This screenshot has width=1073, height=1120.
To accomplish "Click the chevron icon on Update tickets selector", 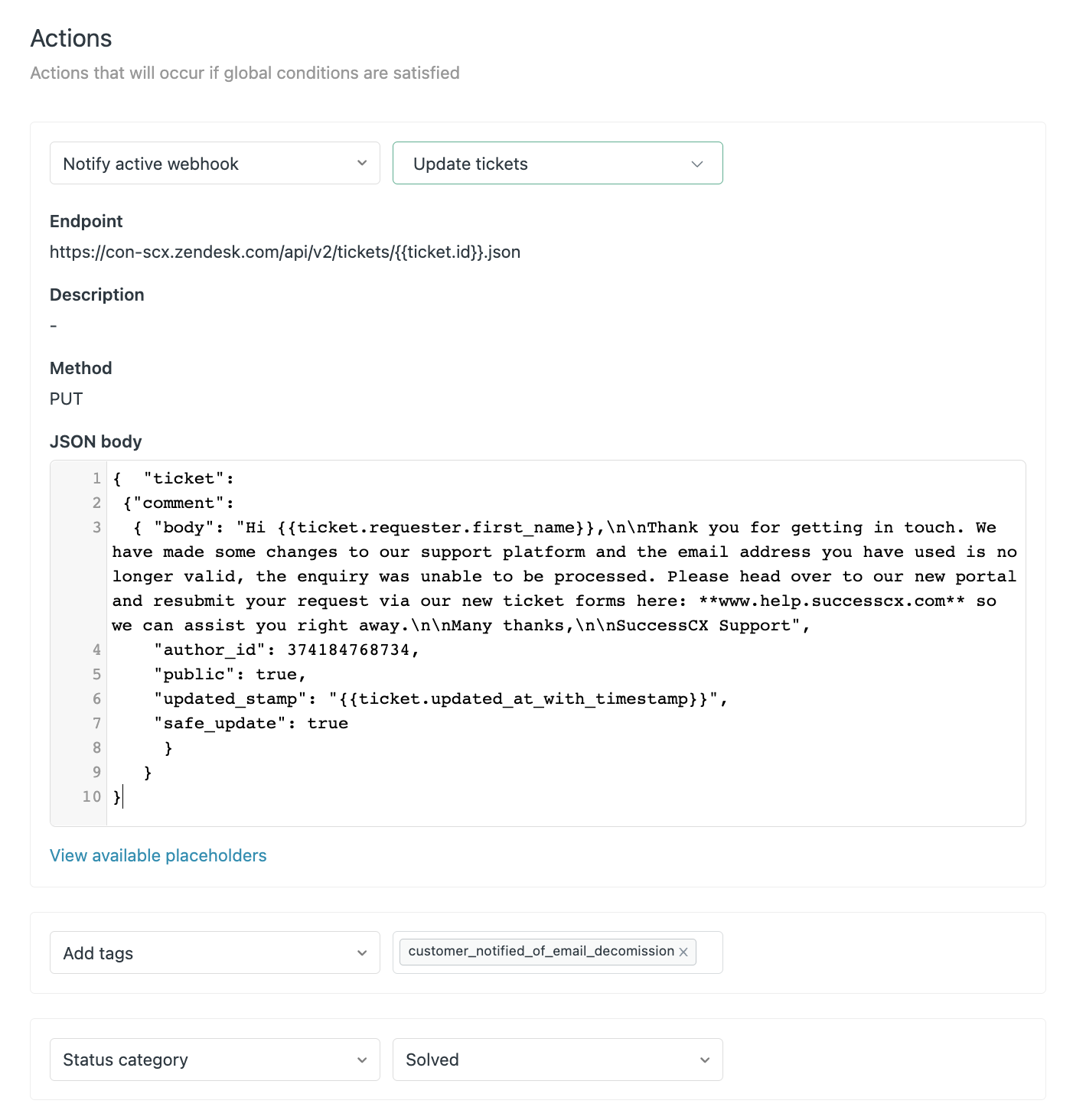I will (697, 163).
